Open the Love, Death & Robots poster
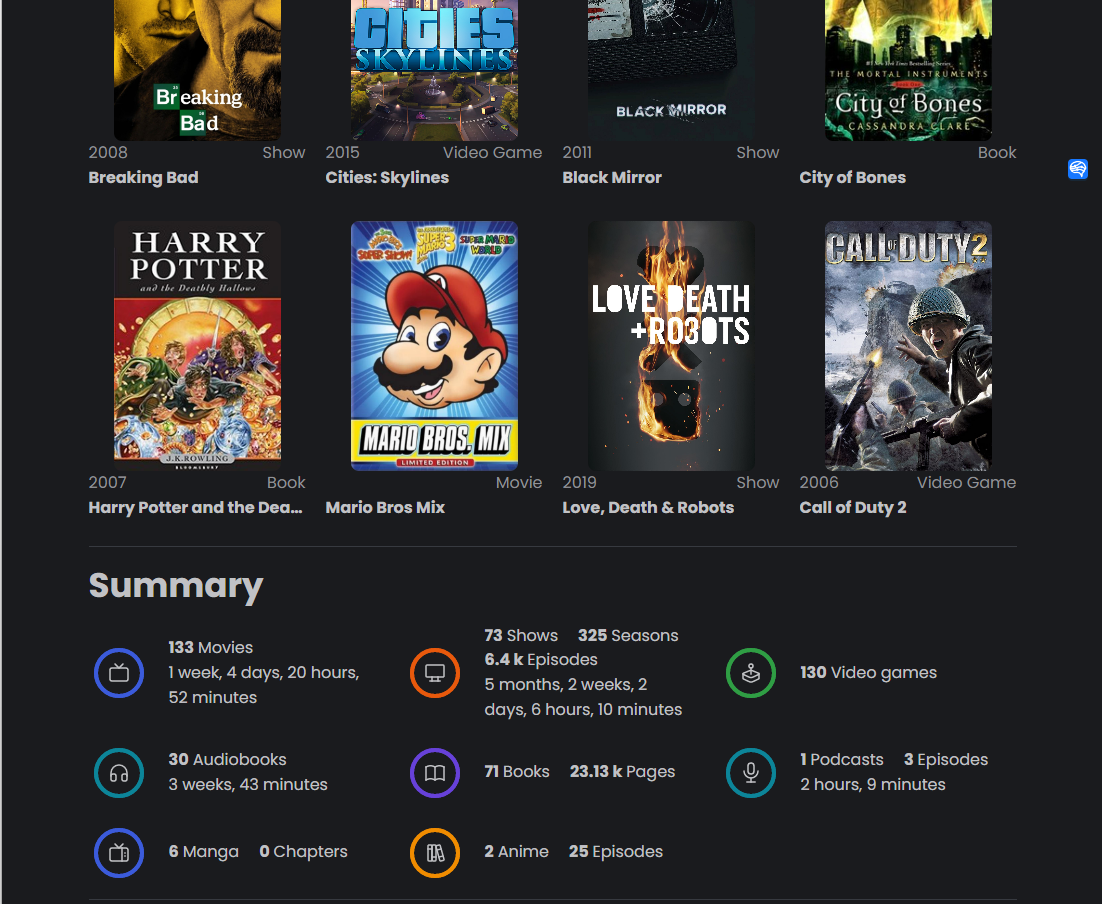 (671, 345)
